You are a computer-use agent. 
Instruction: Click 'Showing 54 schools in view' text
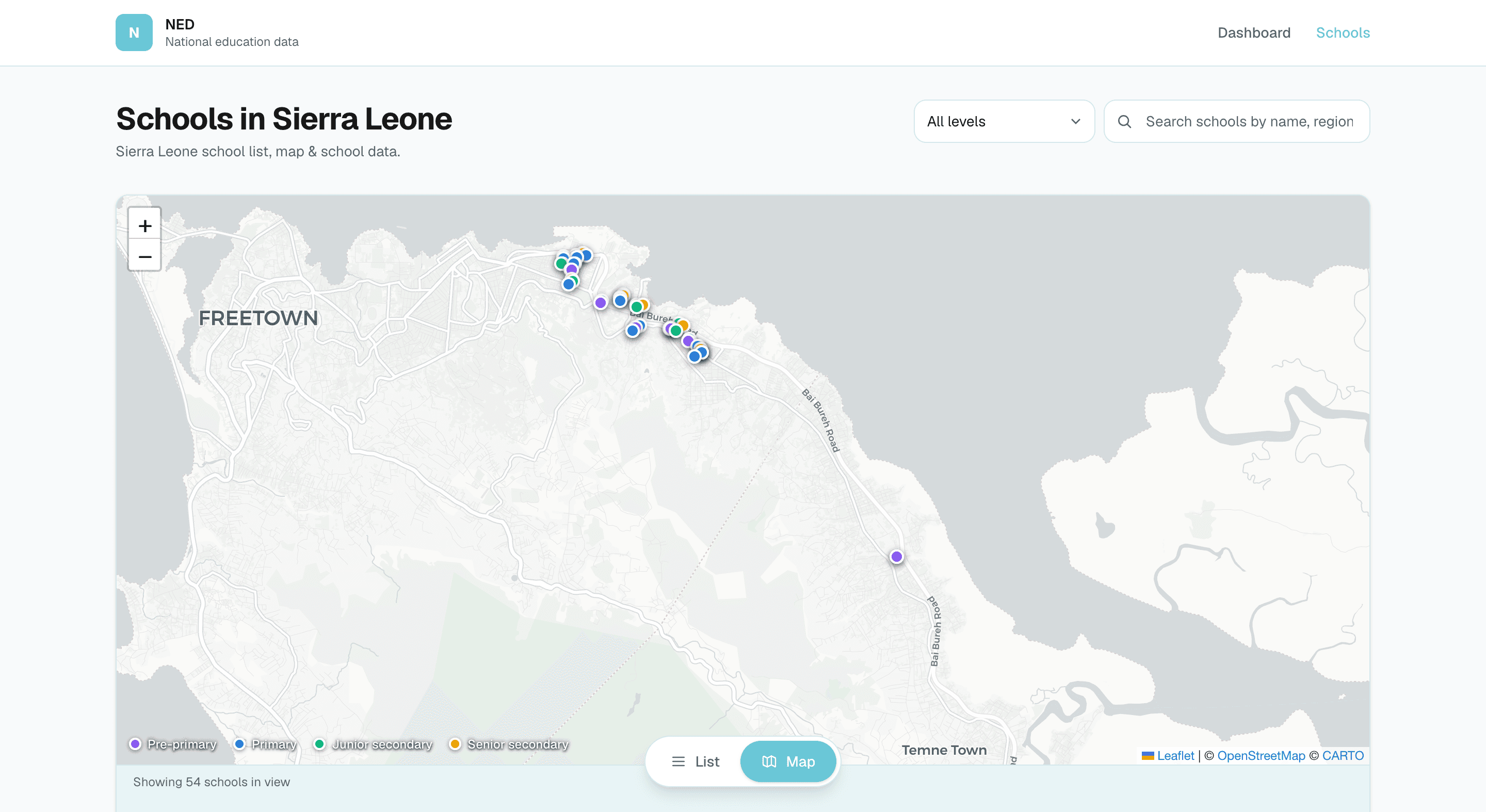tap(212, 782)
